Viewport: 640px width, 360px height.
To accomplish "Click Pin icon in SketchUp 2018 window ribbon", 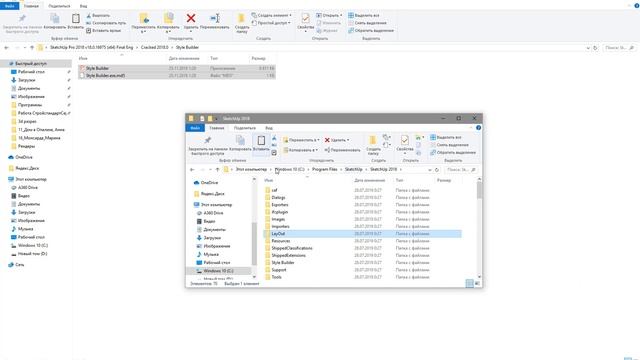I will coord(208,141).
